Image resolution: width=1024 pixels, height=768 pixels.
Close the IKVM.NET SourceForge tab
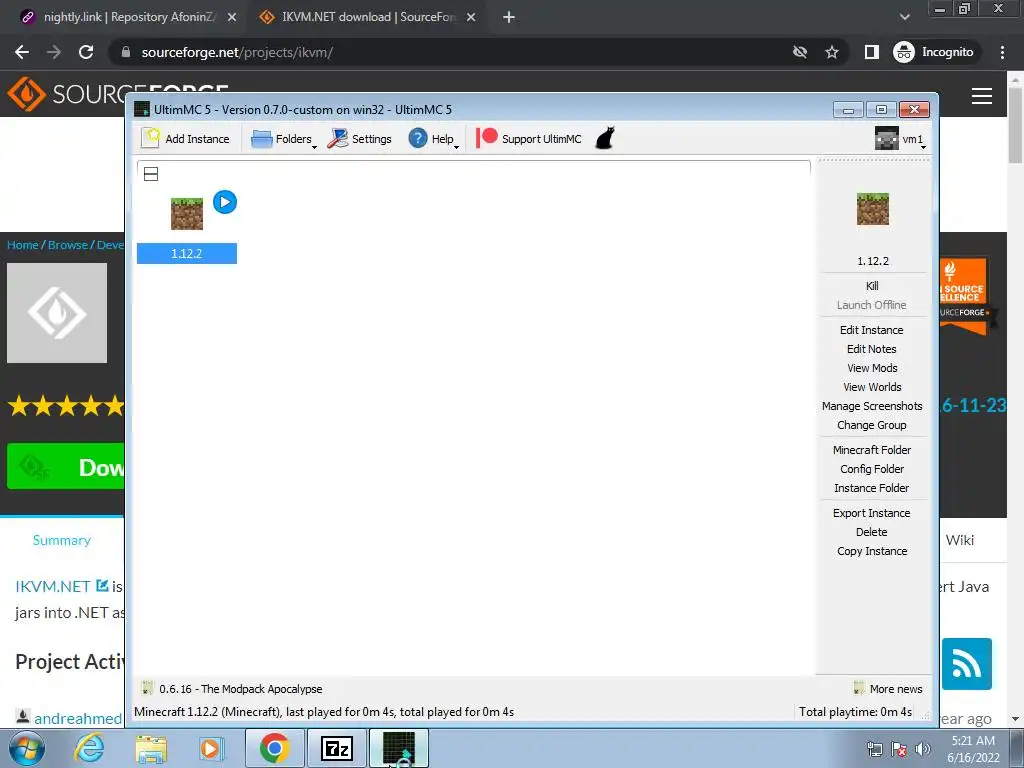[x=471, y=18]
